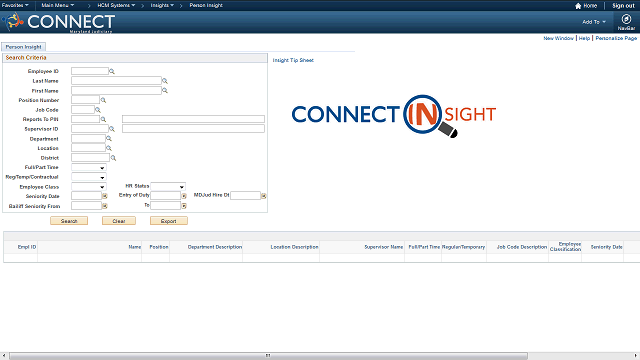This screenshot has width=640, height=360.
Task: Sort by the Supervisor Name column header
Action: pos(384,247)
